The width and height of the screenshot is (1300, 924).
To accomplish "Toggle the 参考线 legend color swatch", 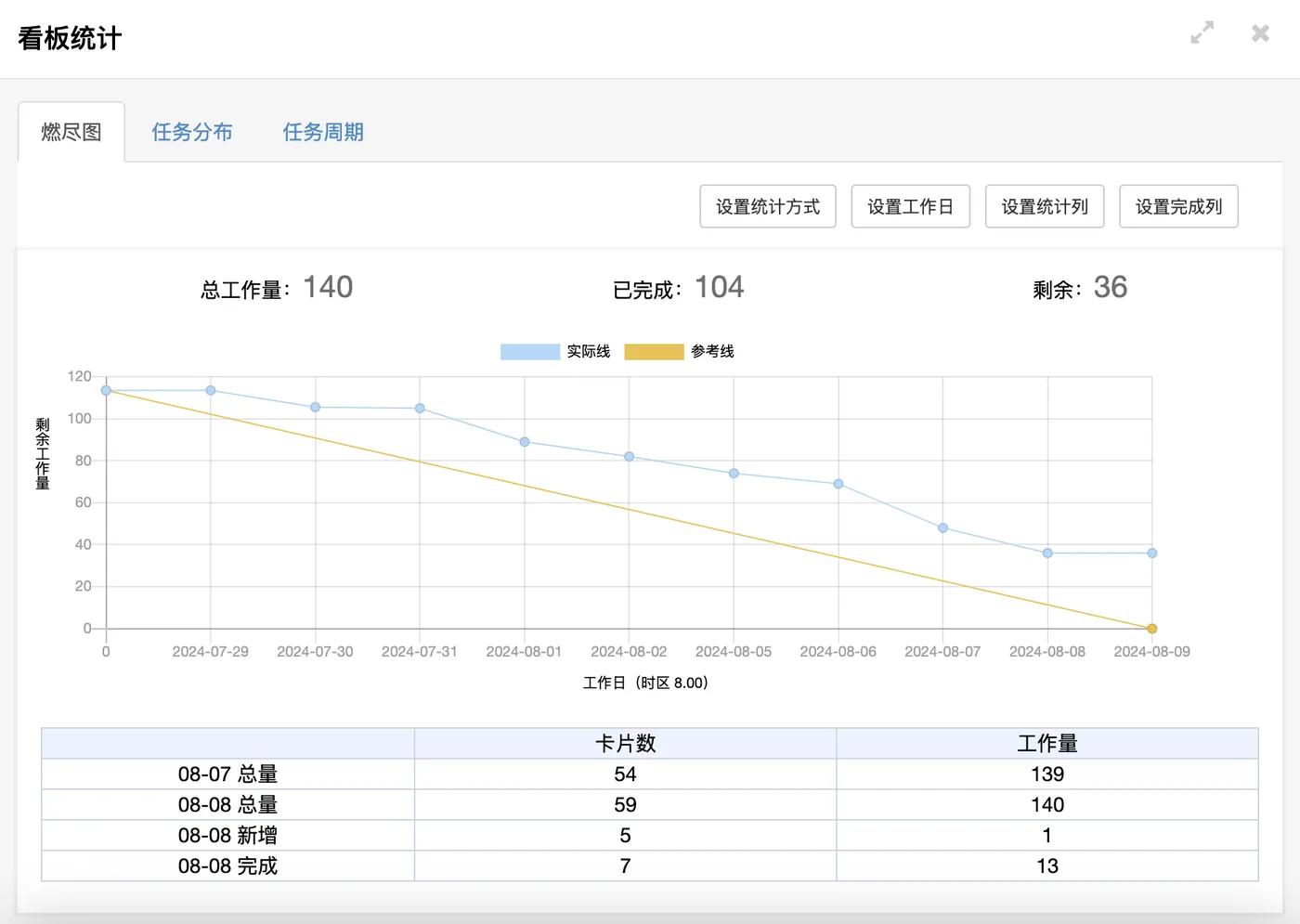I will pyautogui.click(x=654, y=351).
